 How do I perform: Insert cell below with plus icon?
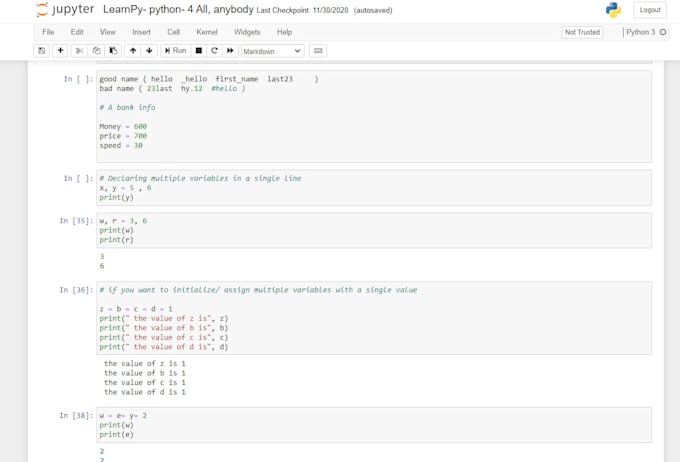click(x=60, y=51)
